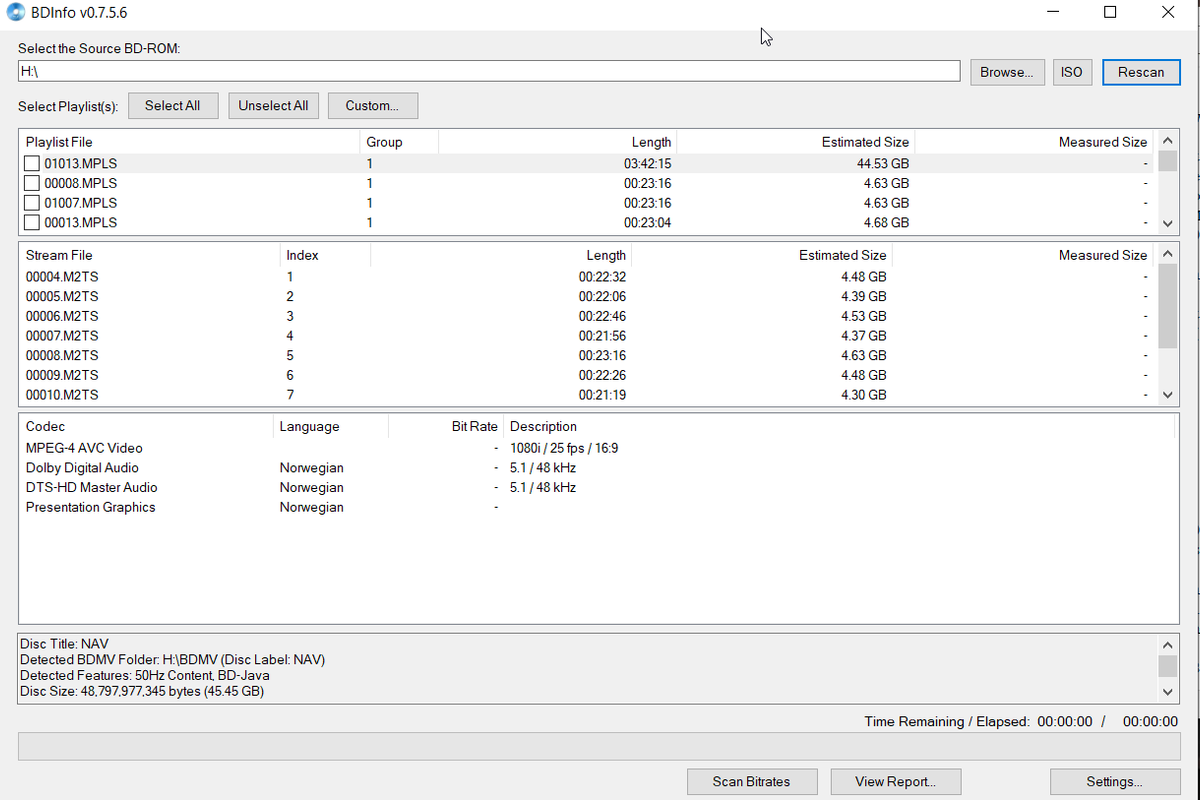1200x800 pixels.
Task: Select the Presentation Graphics row
Action: click(598, 507)
